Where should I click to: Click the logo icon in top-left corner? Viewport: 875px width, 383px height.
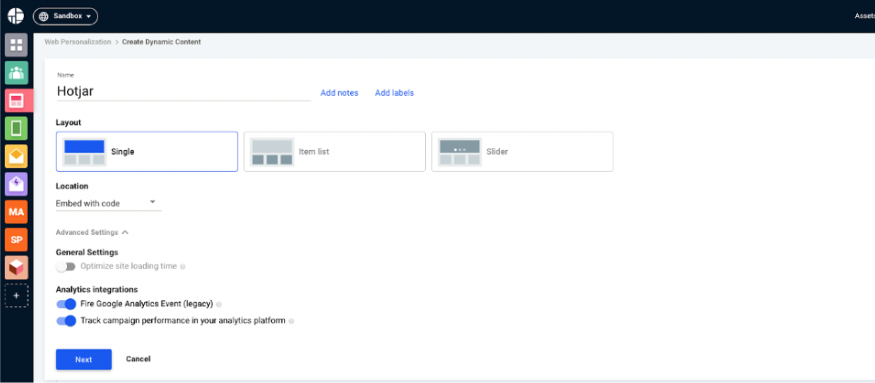pos(16,16)
